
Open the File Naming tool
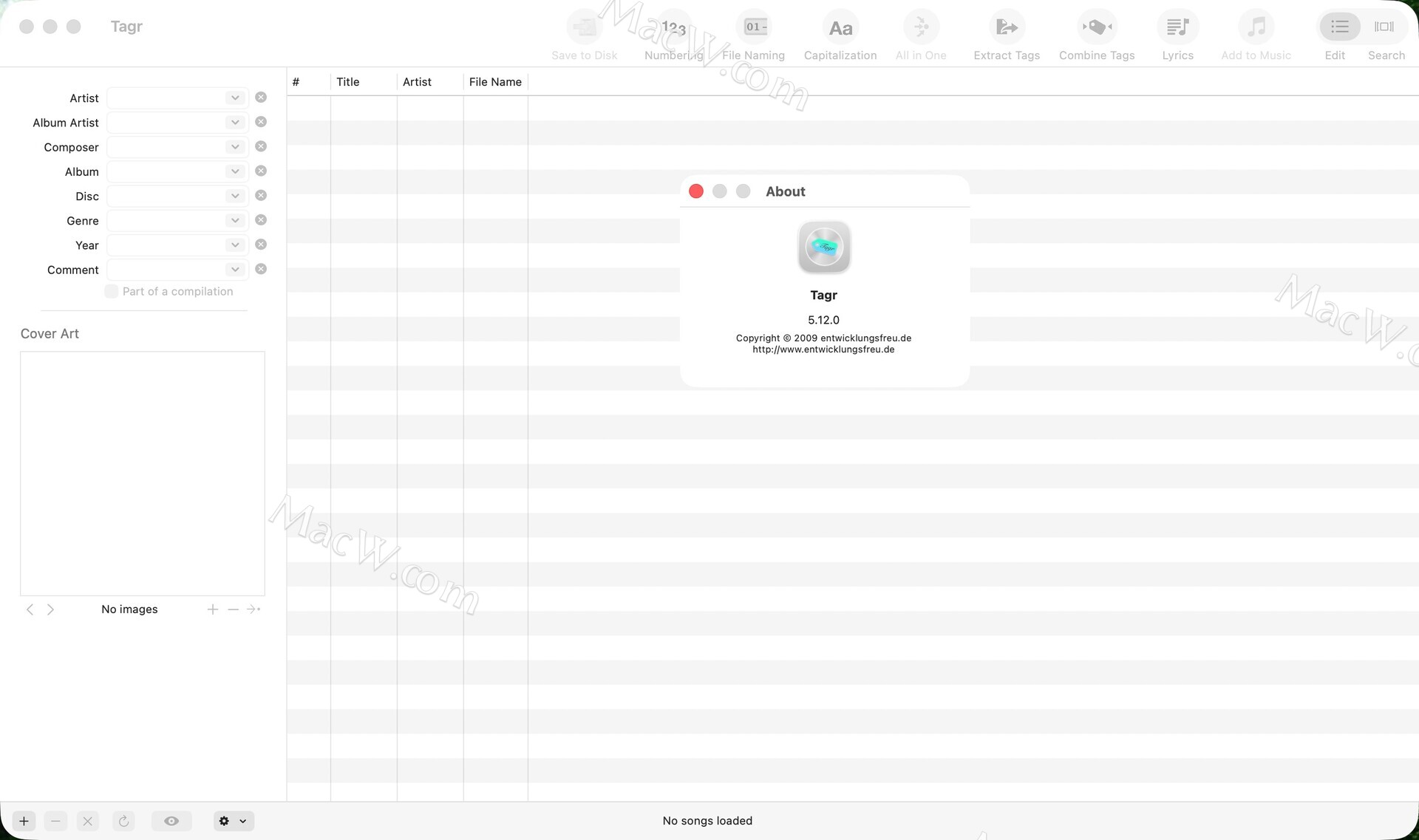click(x=755, y=28)
